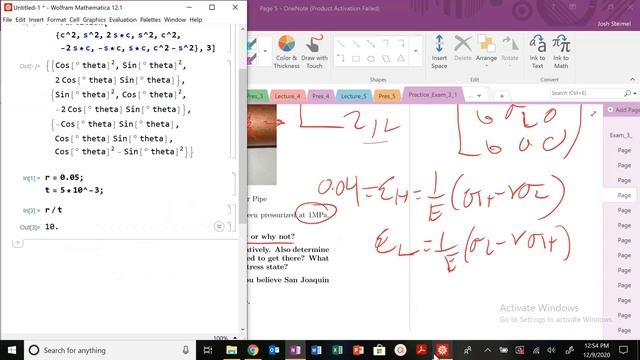This screenshot has height=360, width=640.
Task: Open Outlook from the taskbar
Action: 274,350
